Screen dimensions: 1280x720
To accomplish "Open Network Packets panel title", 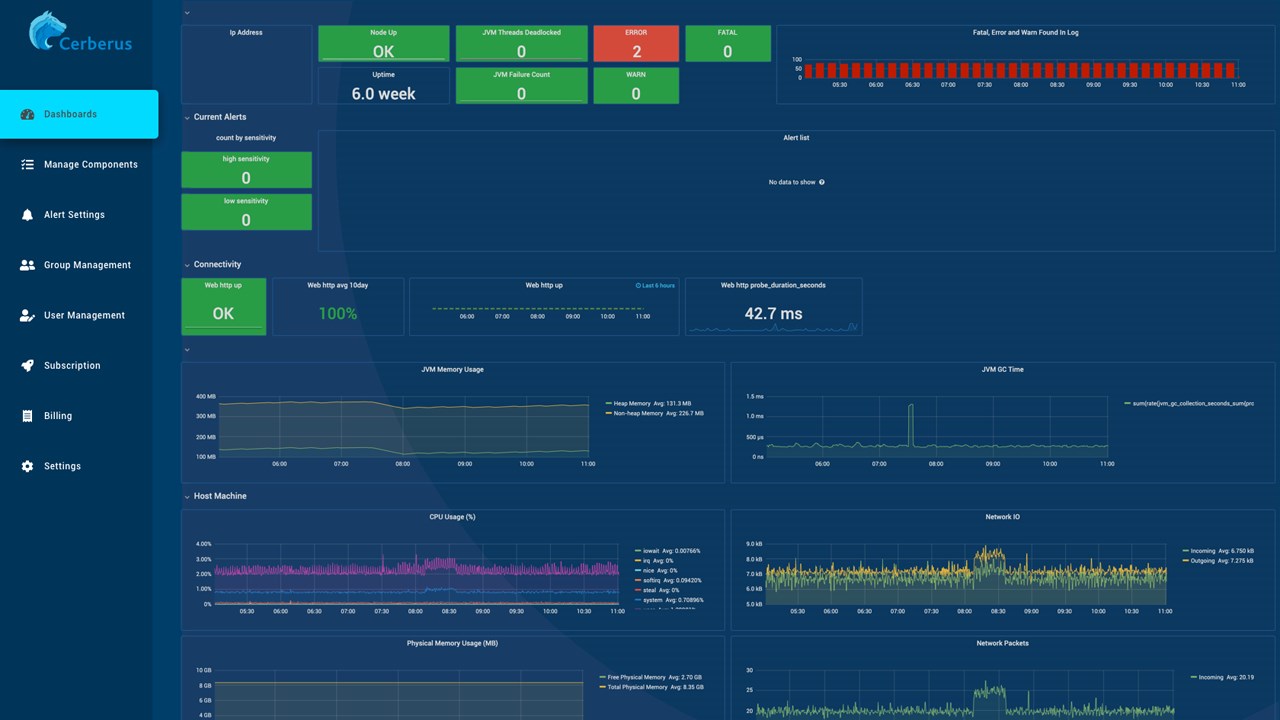I will pos(1003,643).
